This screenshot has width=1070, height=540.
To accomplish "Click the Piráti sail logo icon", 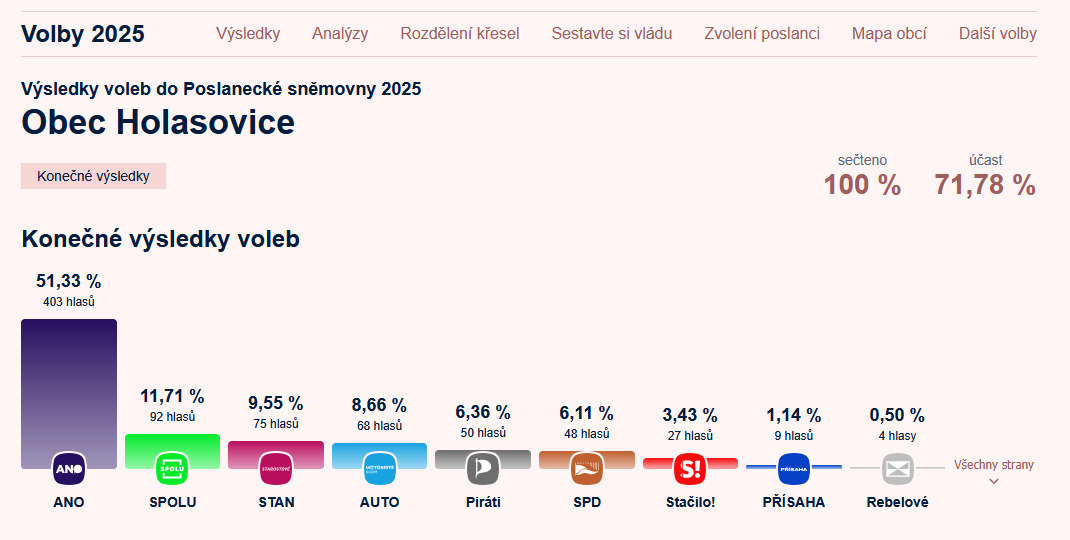I will [x=483, y=469].
